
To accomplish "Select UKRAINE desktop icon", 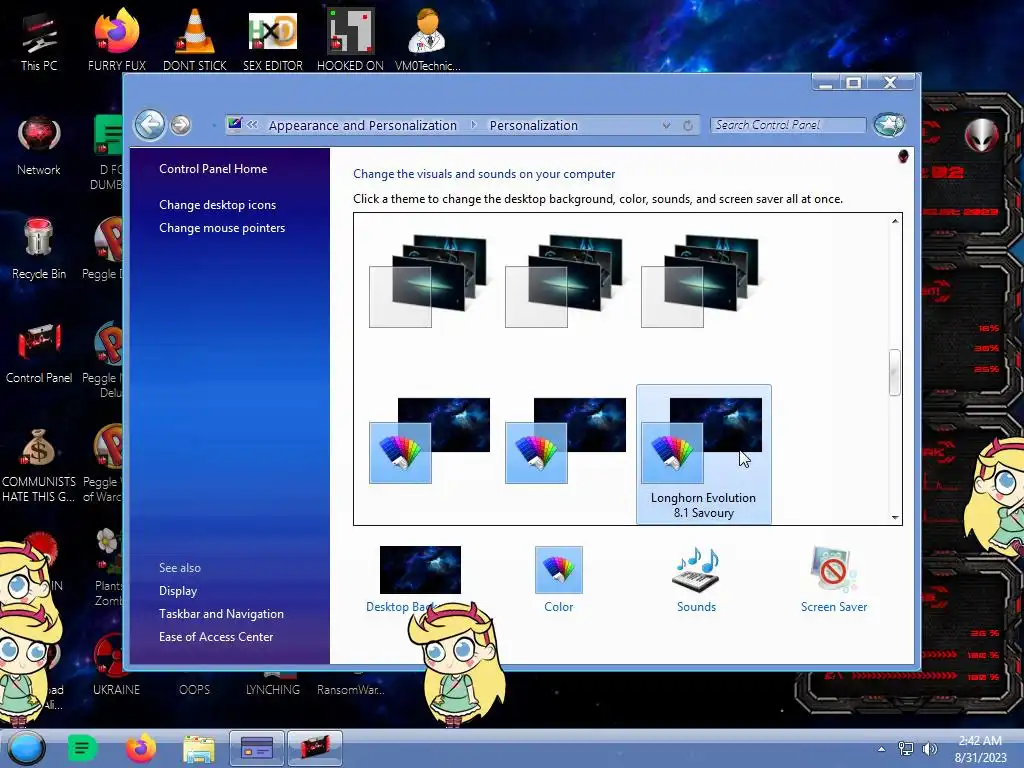I will [x=116, y=665].
